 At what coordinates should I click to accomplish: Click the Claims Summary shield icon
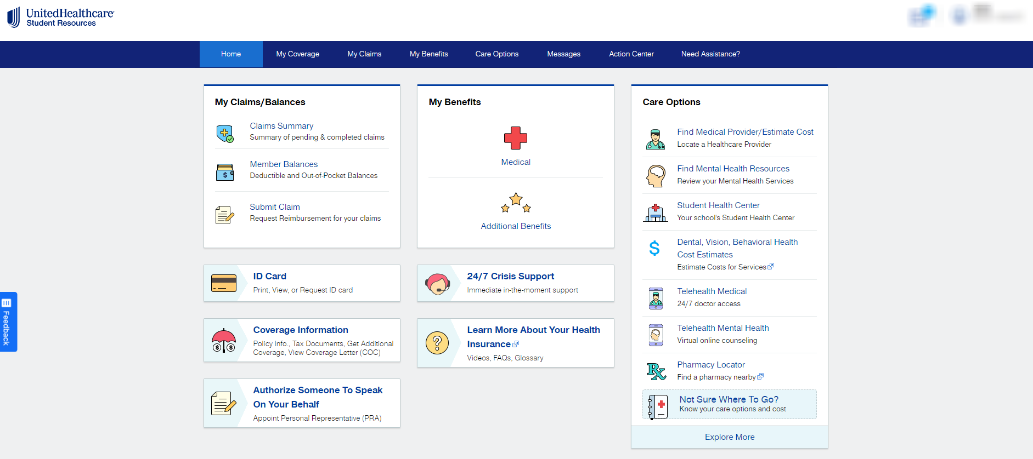[x=225, y=134]
